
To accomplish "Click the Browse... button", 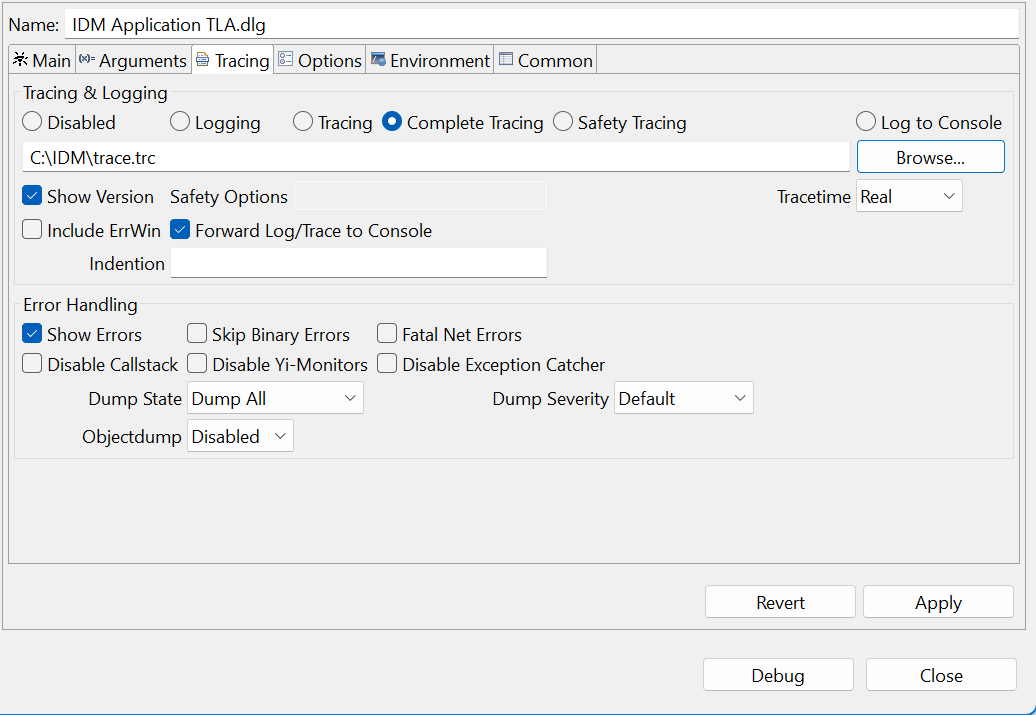I will click(929, 157).
